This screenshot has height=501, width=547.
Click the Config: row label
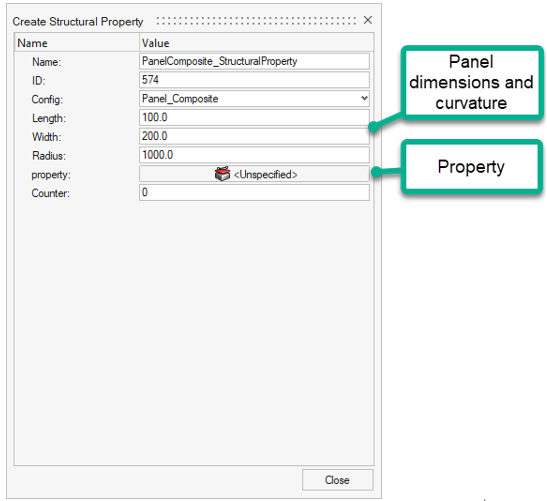tap(47, 100)
